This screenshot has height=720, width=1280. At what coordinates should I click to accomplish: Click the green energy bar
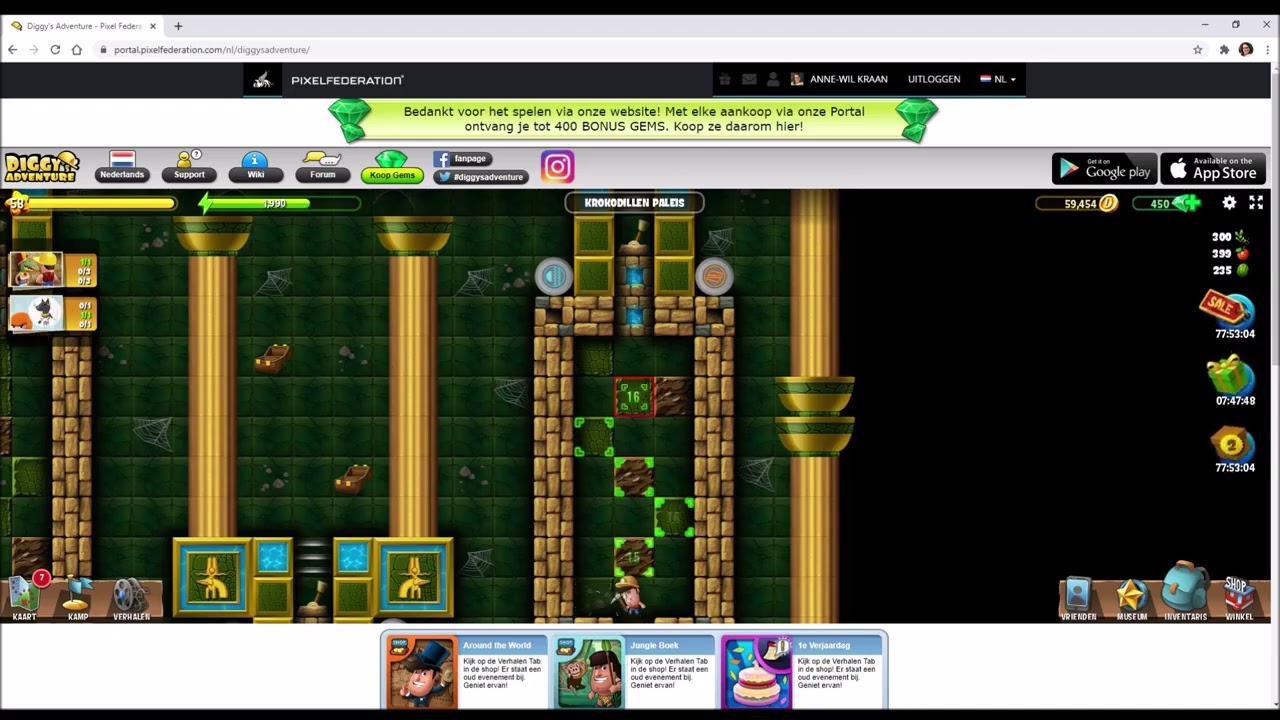click(x=279, y=203)
